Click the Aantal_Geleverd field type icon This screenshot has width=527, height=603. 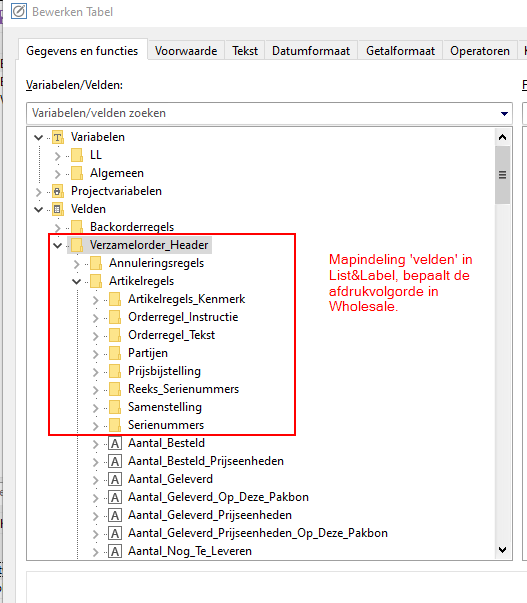pyautogui.click(x=115, y=479)
